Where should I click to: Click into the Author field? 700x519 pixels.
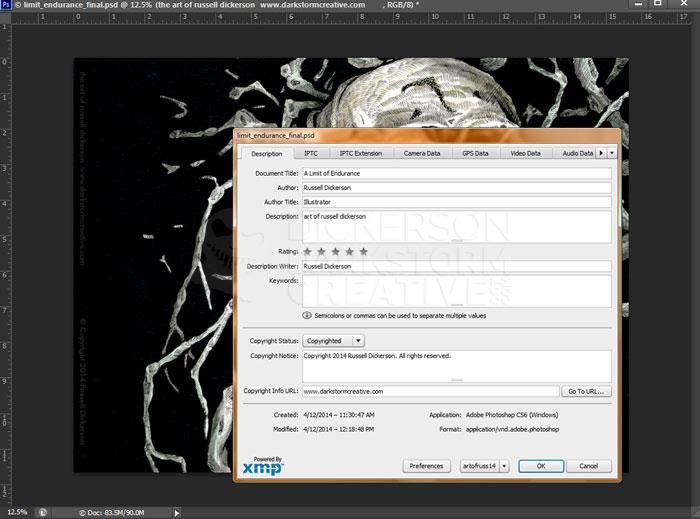pyautogui.click(x=457, y=188)
